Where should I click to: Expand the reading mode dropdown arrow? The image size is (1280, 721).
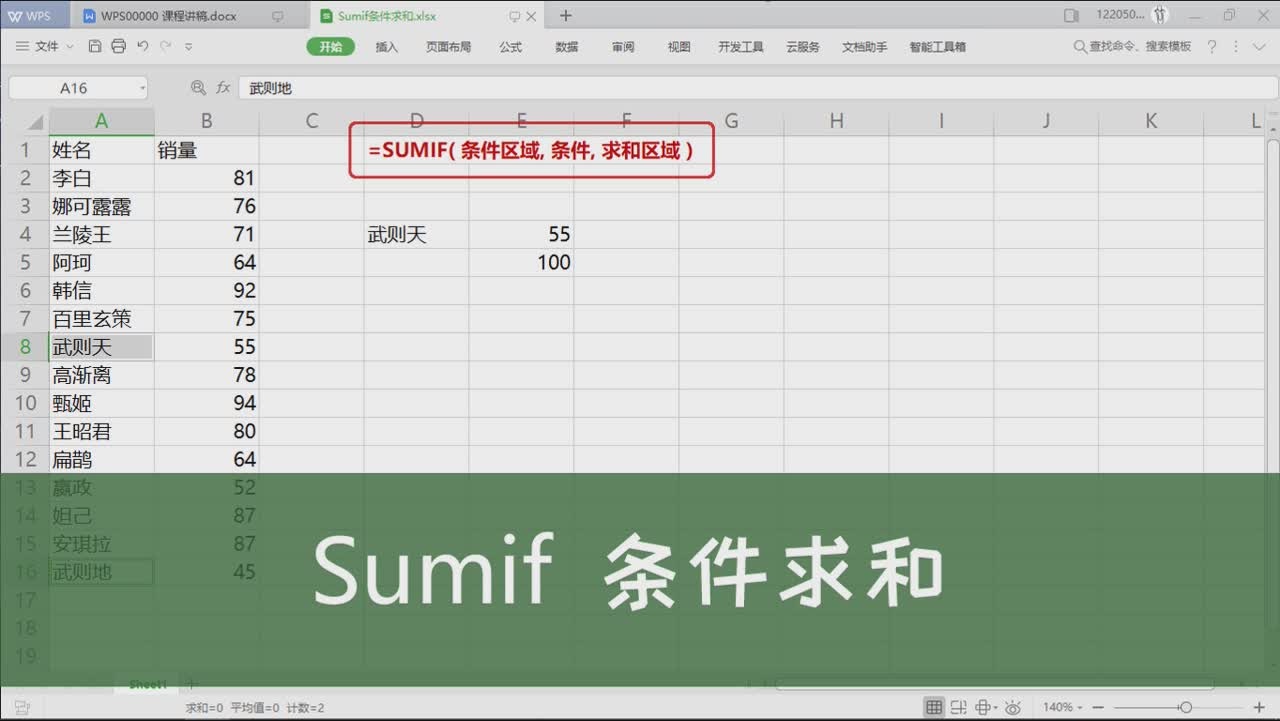click(x=996, y=708)
